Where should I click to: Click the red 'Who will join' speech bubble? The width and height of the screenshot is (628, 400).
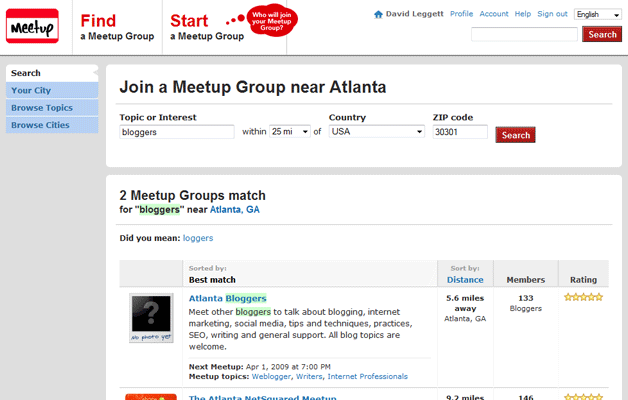pyautogui.click(x=272, y=20)
